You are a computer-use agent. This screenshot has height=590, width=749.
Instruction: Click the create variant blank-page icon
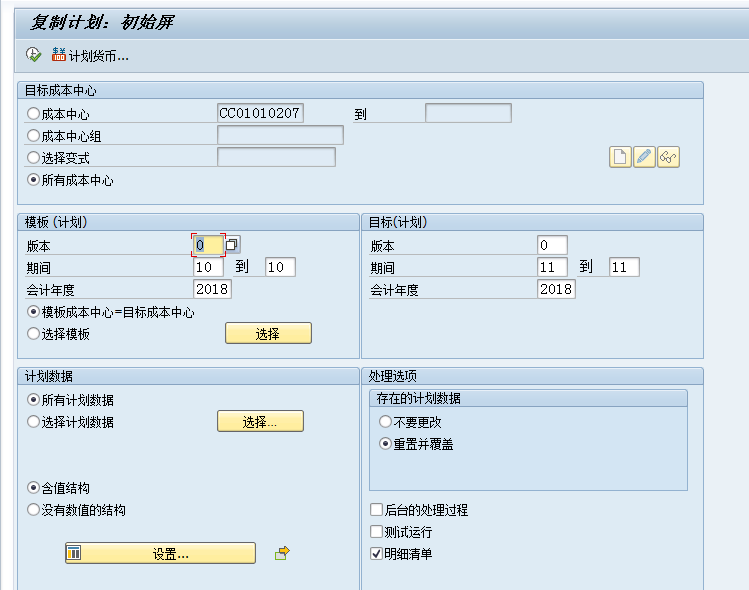pyautogui.click(x=620, y=157)
